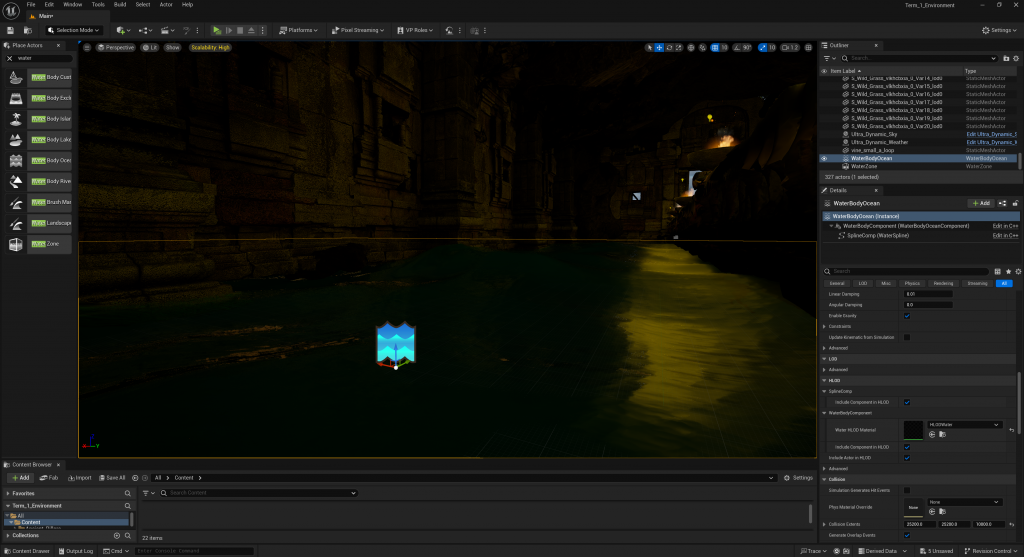This screenshot has width=1024, height=557.
Task: Toggle SplineComp Include Component in HLOD checkbox
Action: click(906, 402)
